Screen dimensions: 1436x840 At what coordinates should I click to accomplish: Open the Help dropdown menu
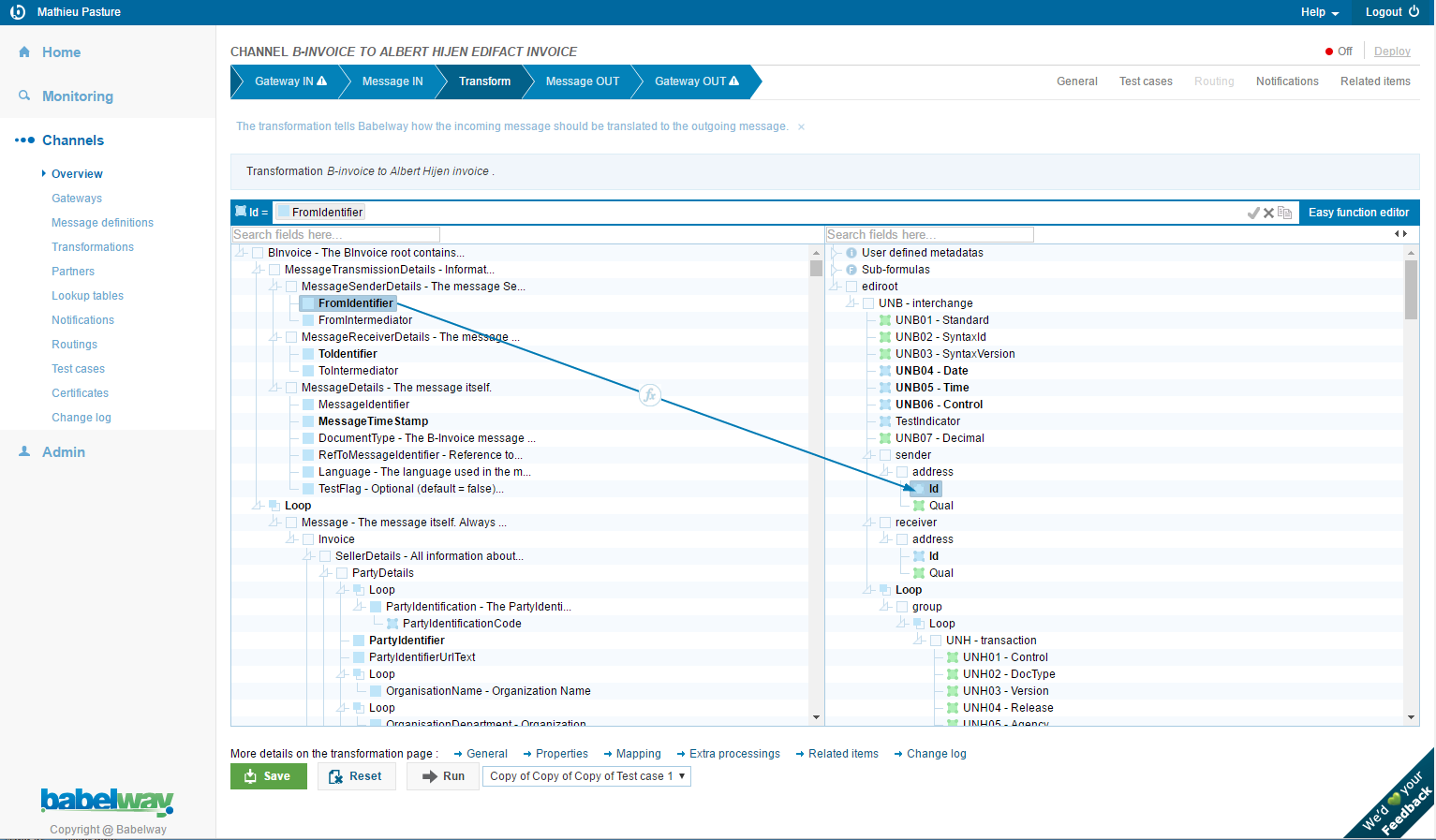coord(1319,12)
